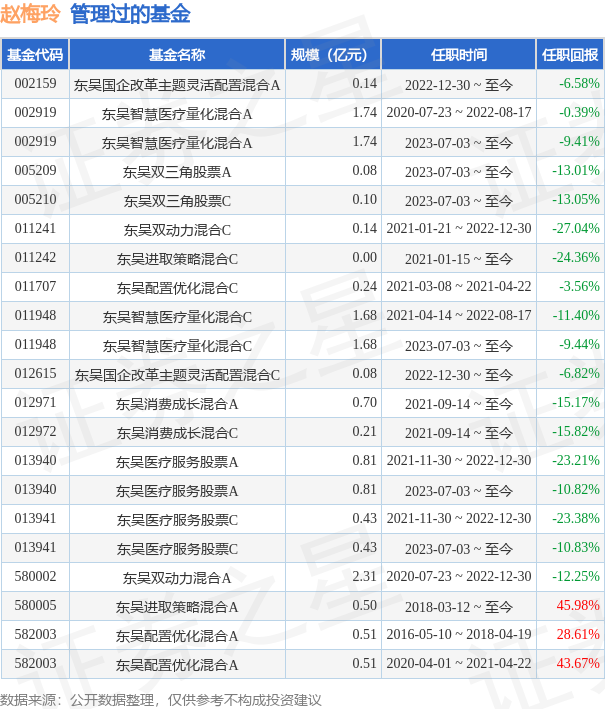Click the 规模（亿元） column header
The image size is (605, 709).
(333, 55)
